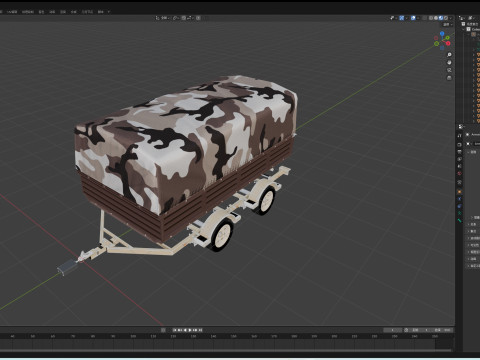
Task: Toggle viewport overlays button
Action: (413, 18)
